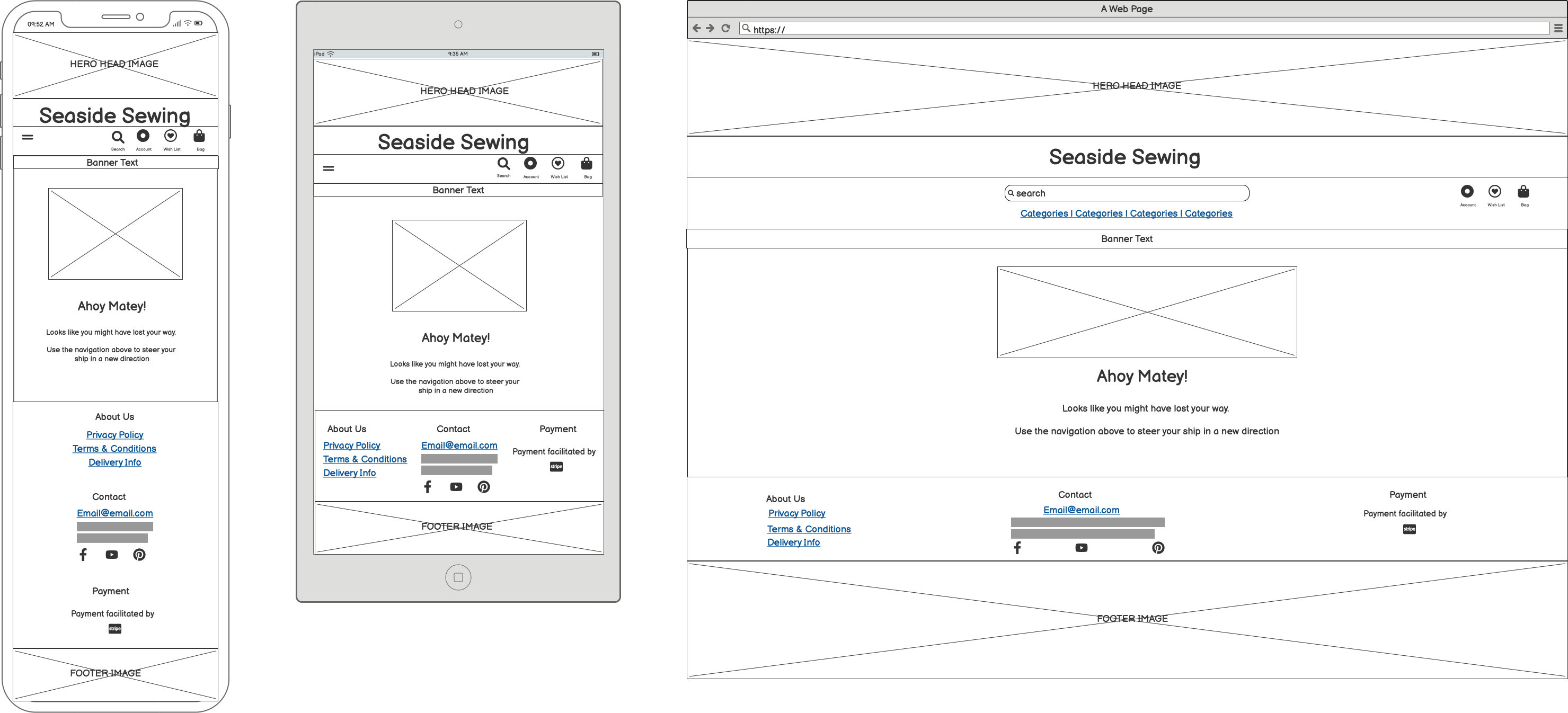Viewport: 1568px width, 713px height.
Task: Click the Account icon on the tablet mockup
Action: pyautogui.click(x=531, y=164)
